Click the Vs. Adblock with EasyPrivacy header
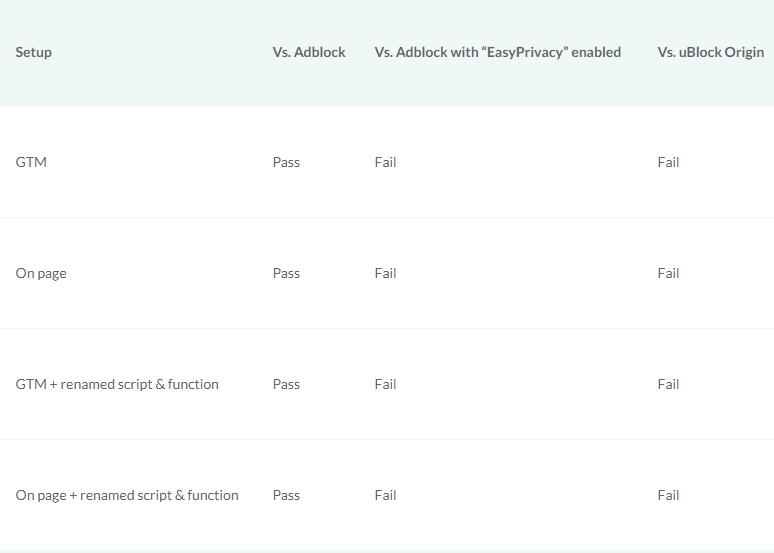774x553 pixels. pyautogui.click(x=498, y=52)
